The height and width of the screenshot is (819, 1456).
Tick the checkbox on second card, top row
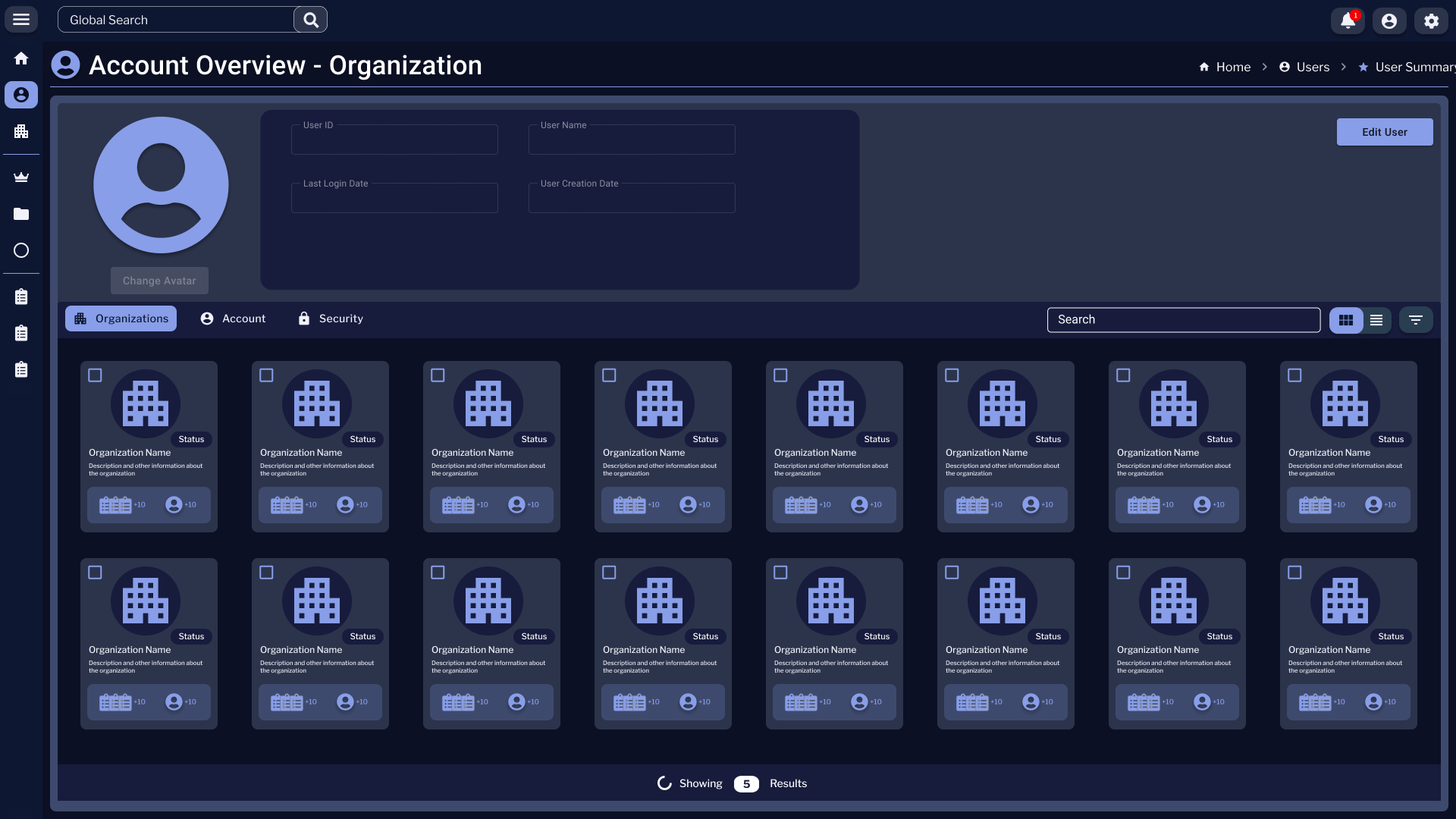point(266,375)
